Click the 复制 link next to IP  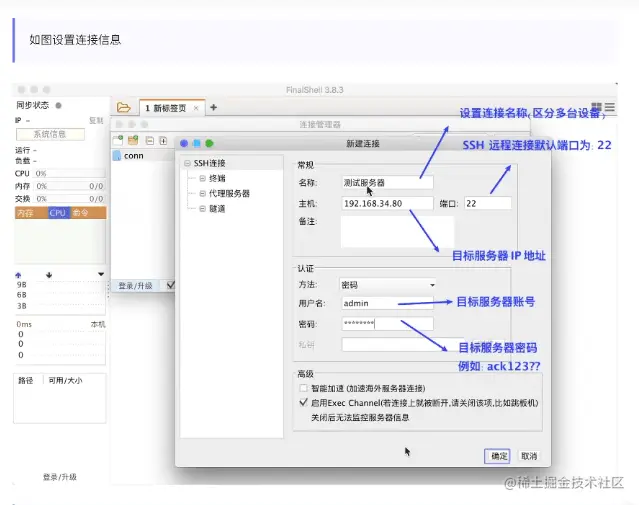96,120
